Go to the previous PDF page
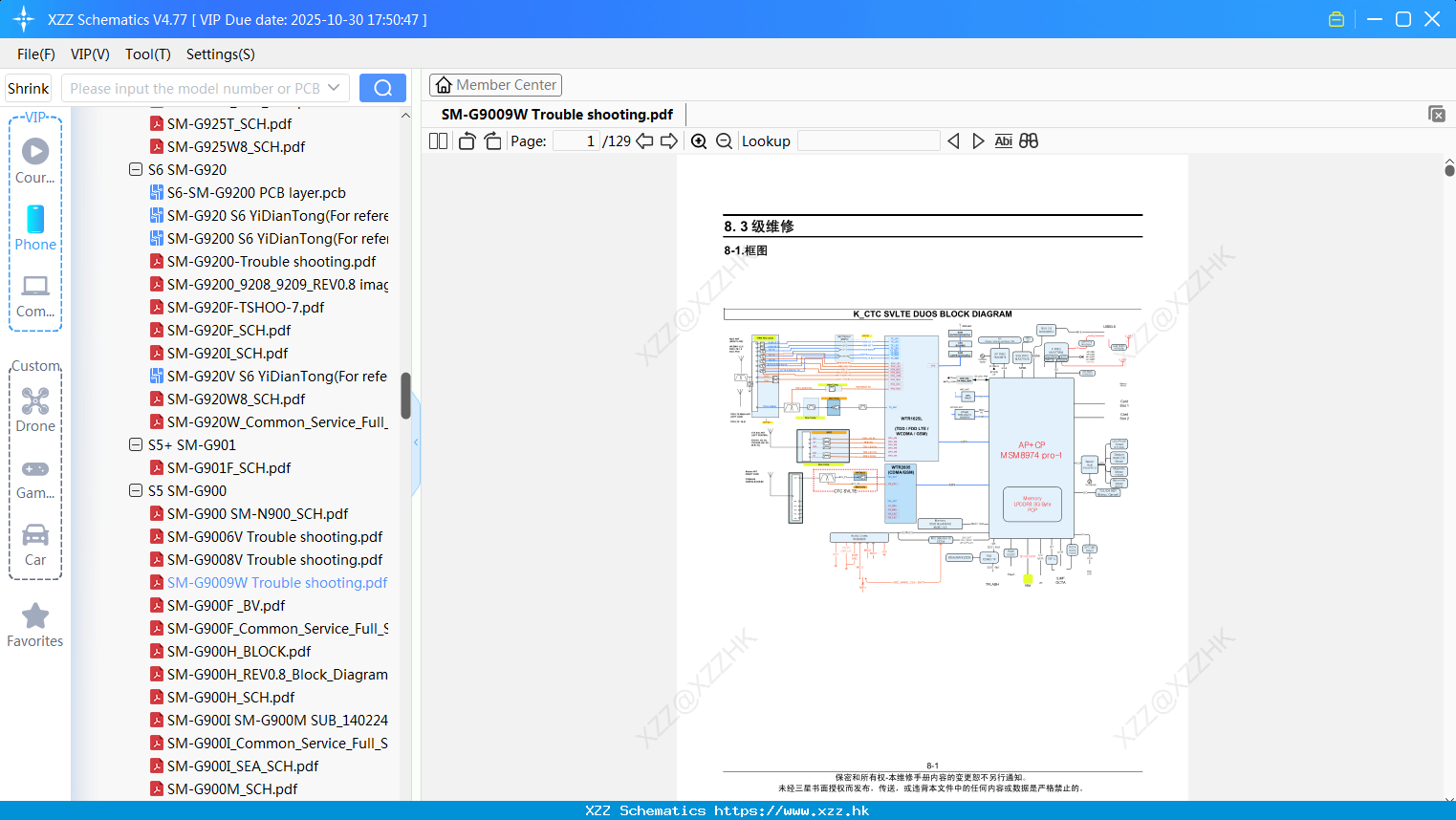The width and height of the screenshot is (1456, 820). (x=644, y=140)
